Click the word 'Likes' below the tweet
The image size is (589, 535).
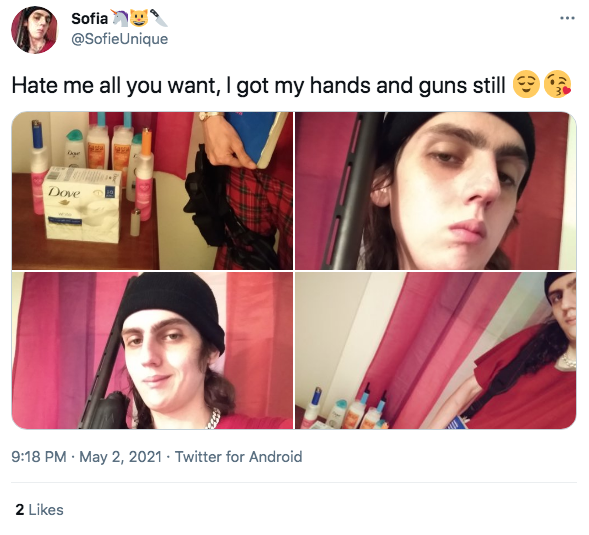46,510
